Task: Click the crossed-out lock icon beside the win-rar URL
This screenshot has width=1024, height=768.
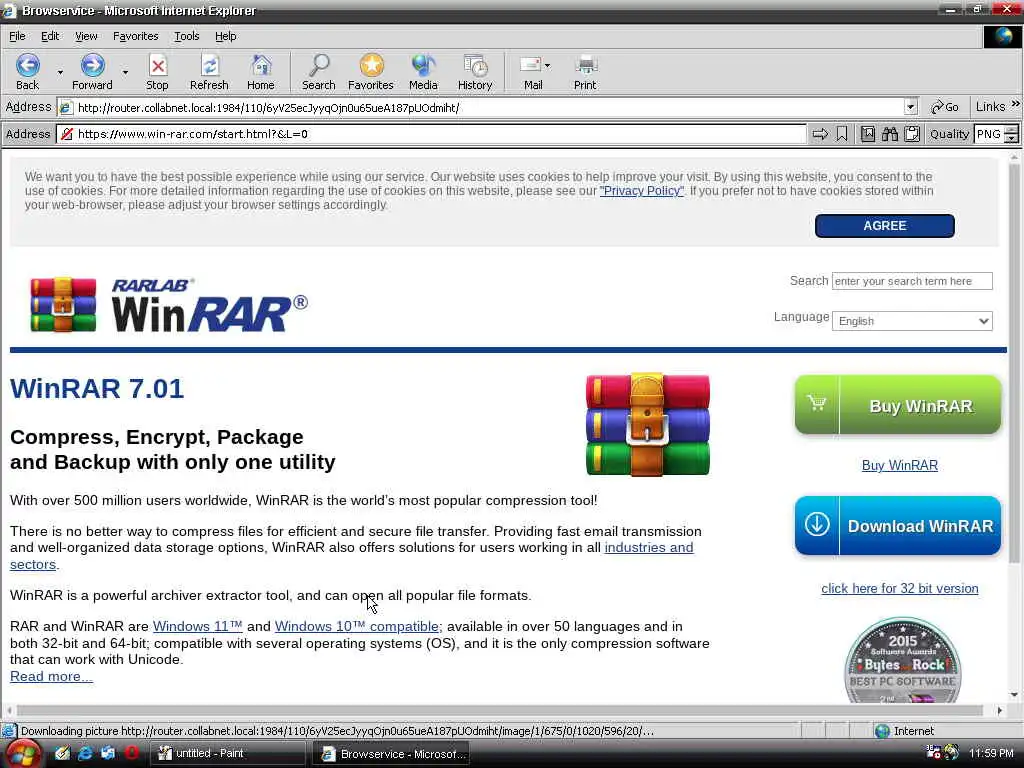Action: click(x=66, y=134)
